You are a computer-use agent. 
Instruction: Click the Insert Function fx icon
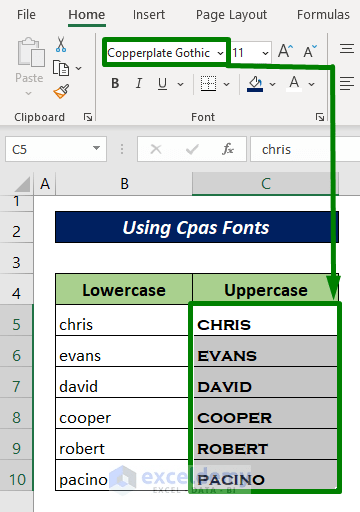coord(228,149)
